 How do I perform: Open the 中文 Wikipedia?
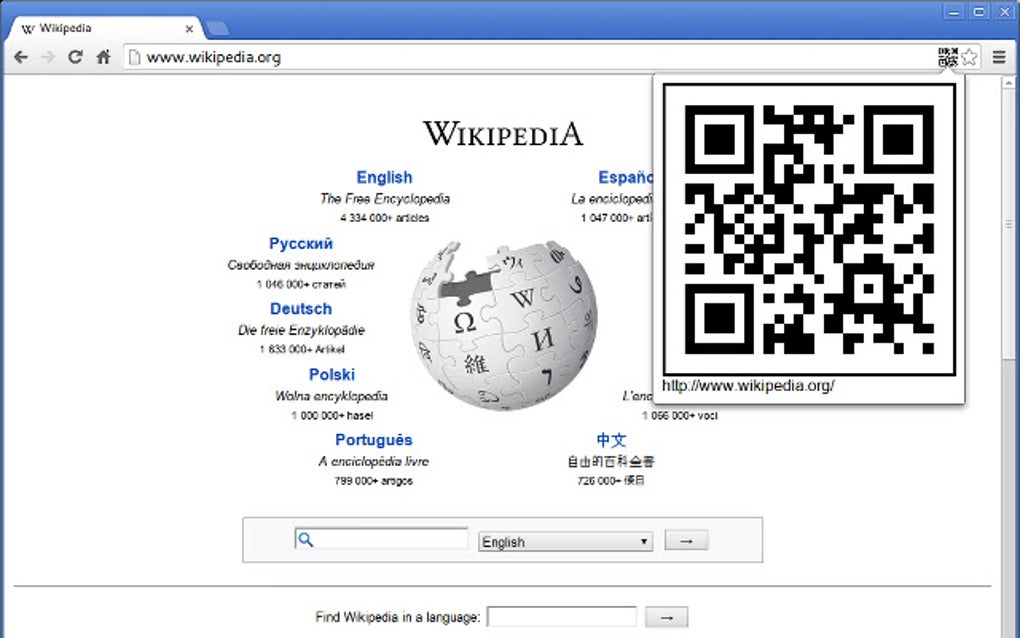point(613,440)
